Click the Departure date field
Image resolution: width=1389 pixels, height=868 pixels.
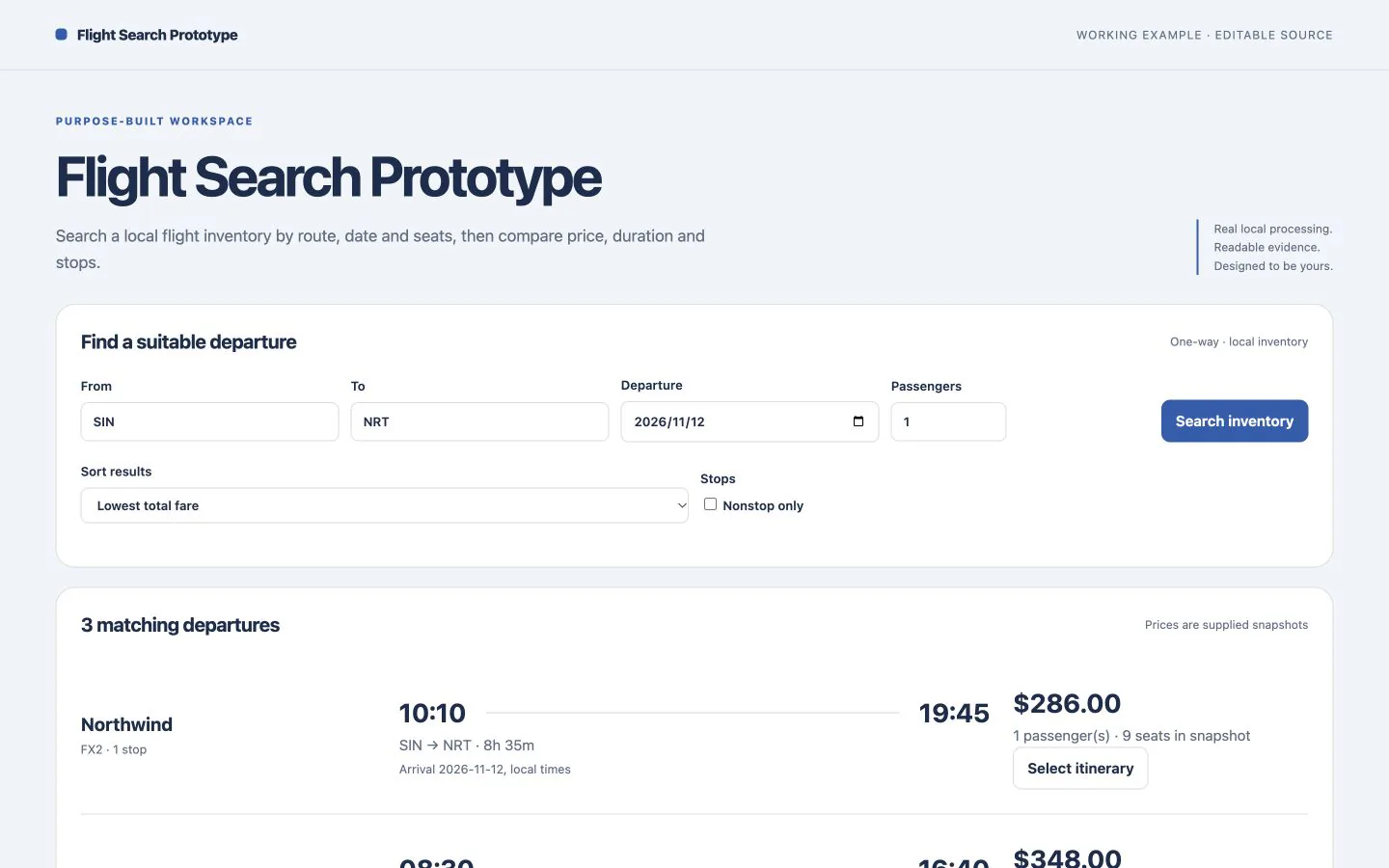749,421
